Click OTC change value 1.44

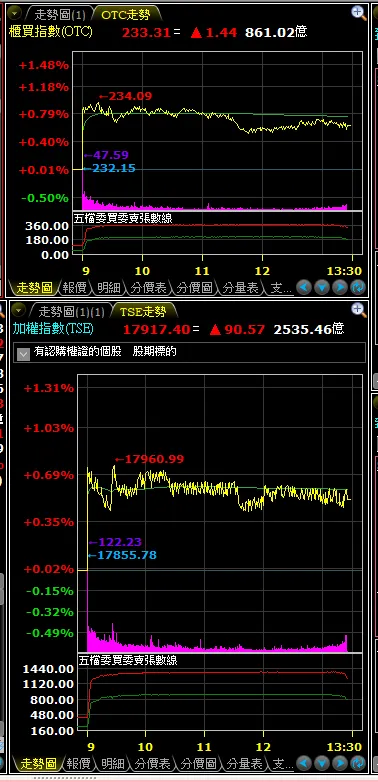click(x=220, y=32)
